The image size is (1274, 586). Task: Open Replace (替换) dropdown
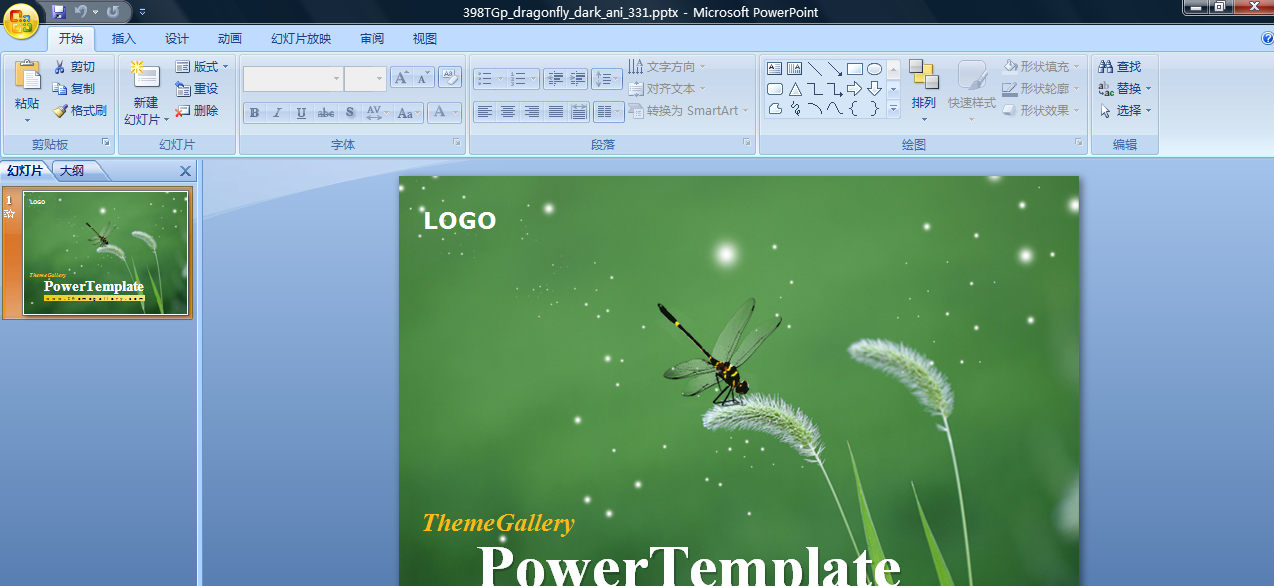tap(1124, 89)
